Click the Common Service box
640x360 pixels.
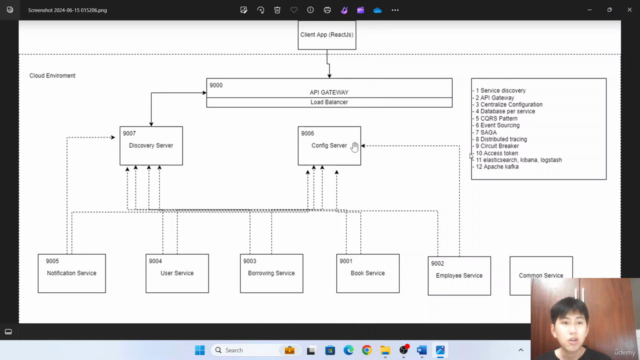coord(541,276)
